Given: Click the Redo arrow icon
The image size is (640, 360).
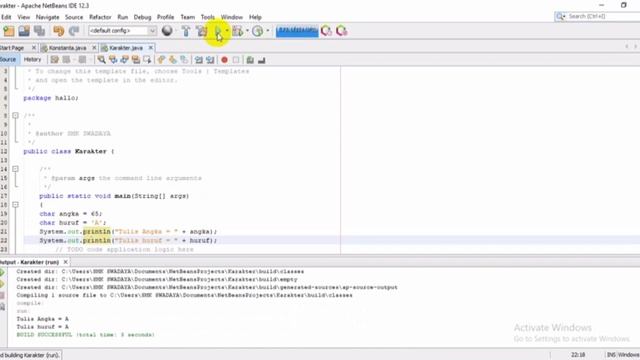Looking at the screenshot, I should (x=74, y=31).
